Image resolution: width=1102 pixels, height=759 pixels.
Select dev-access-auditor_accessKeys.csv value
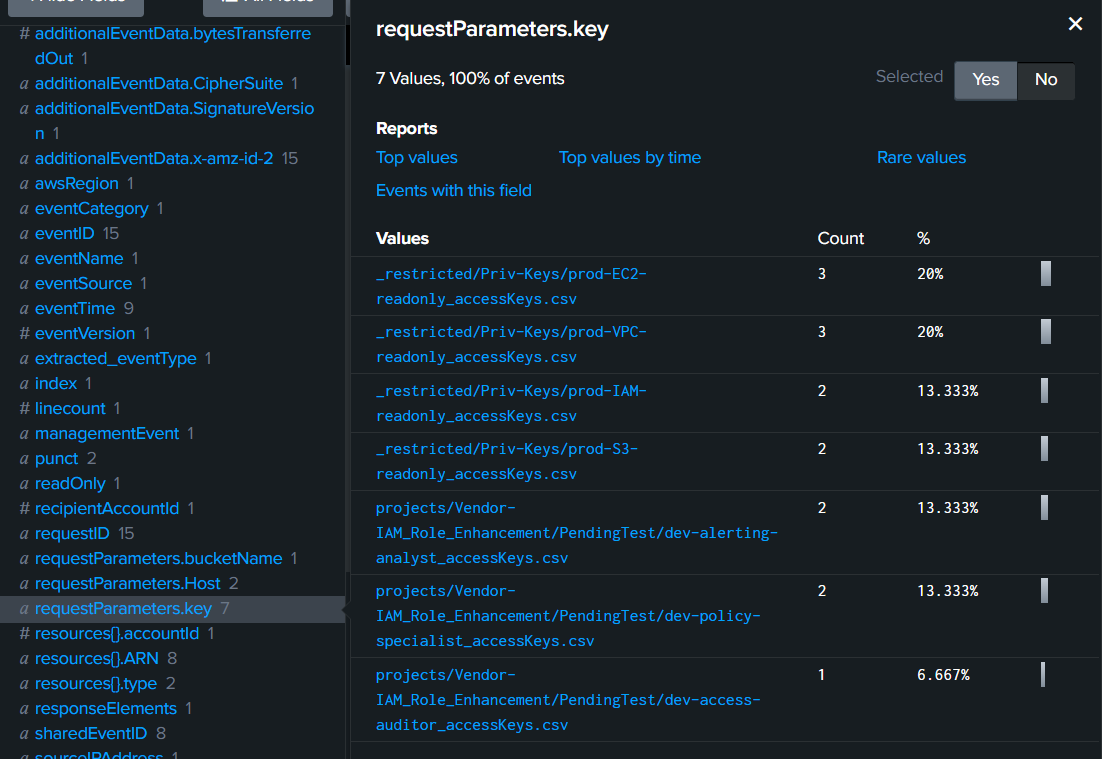click(568, 700)
